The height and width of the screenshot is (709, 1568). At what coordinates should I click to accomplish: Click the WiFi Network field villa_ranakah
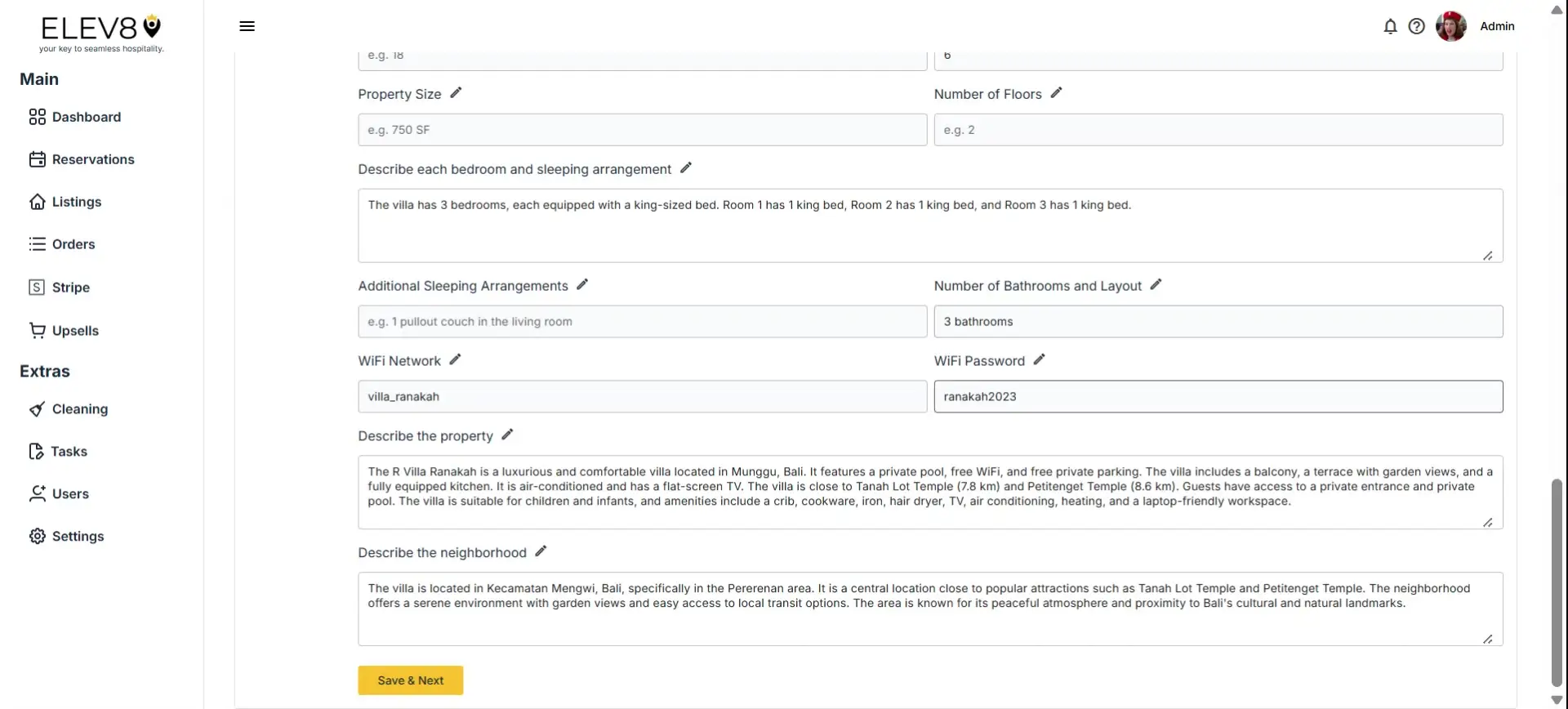[x=642, y=397]
